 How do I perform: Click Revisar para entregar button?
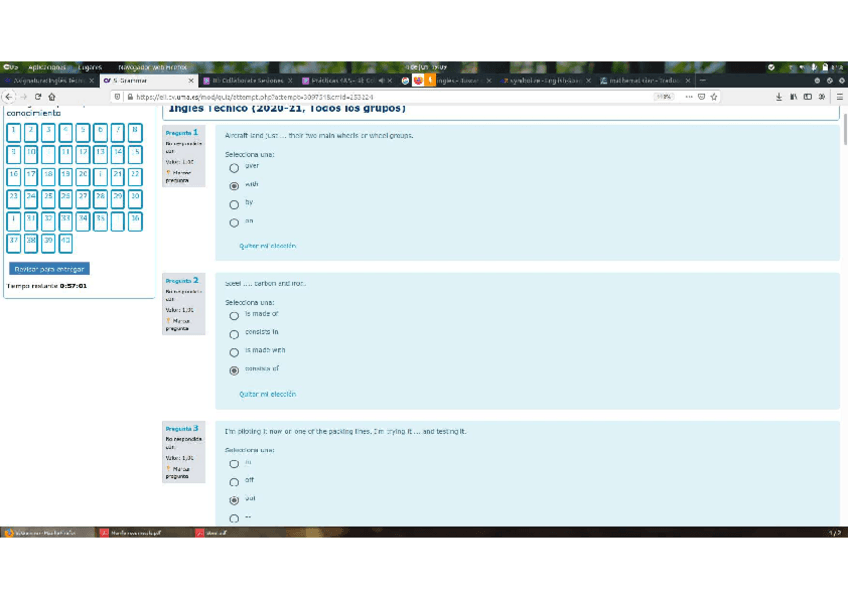(49, 269)
